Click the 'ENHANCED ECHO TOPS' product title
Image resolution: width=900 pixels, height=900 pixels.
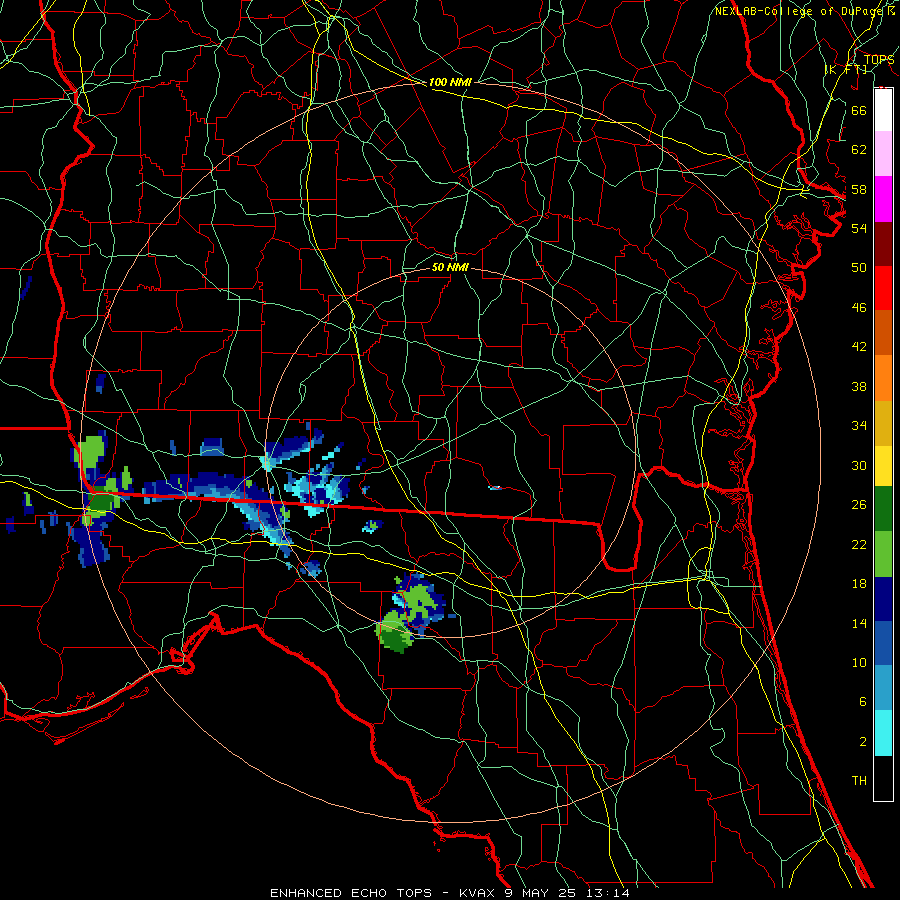click(x=351, y=893)
